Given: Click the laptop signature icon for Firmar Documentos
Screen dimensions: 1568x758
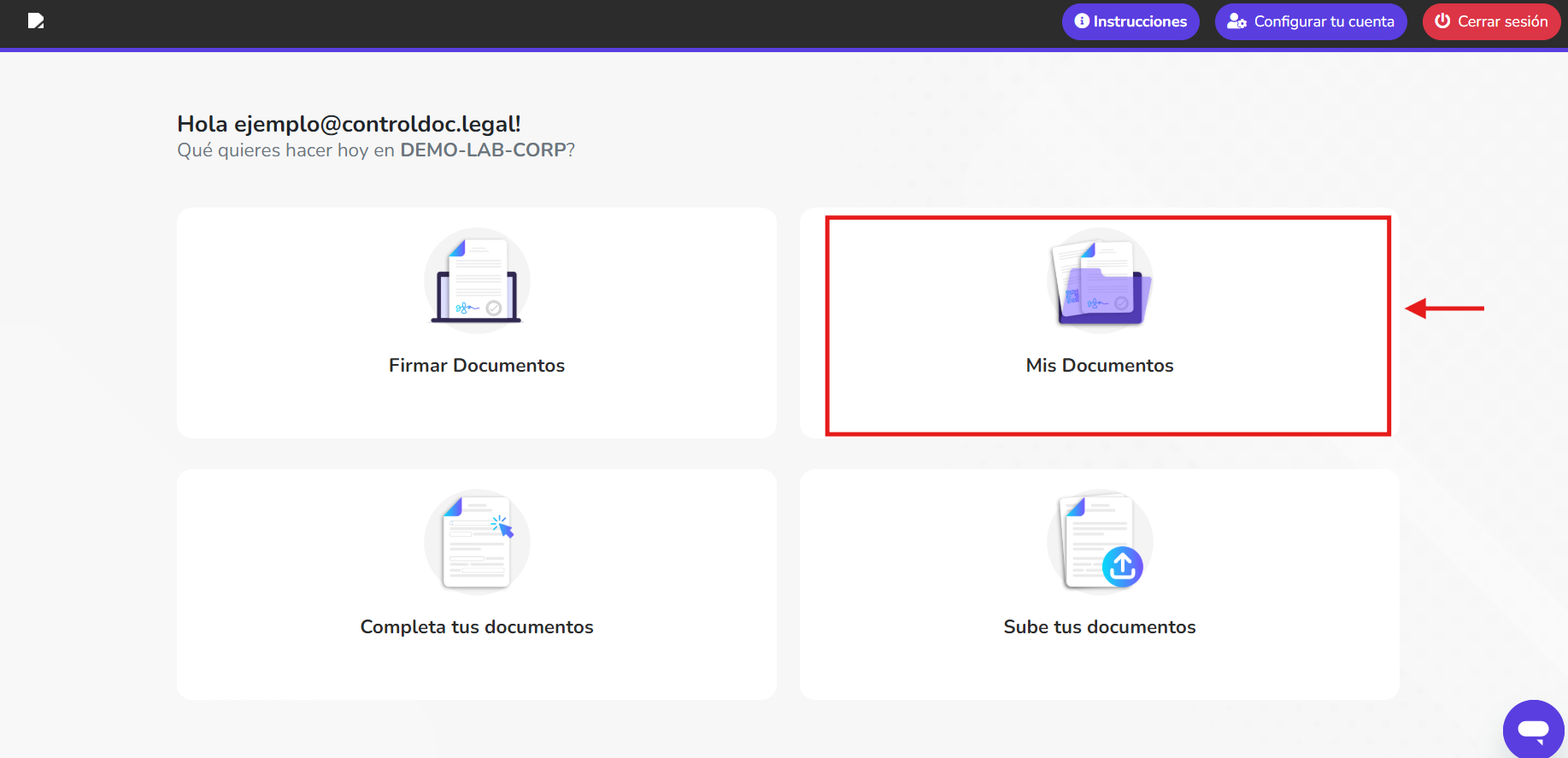Looking at the screenshot, I should [477, 281].
